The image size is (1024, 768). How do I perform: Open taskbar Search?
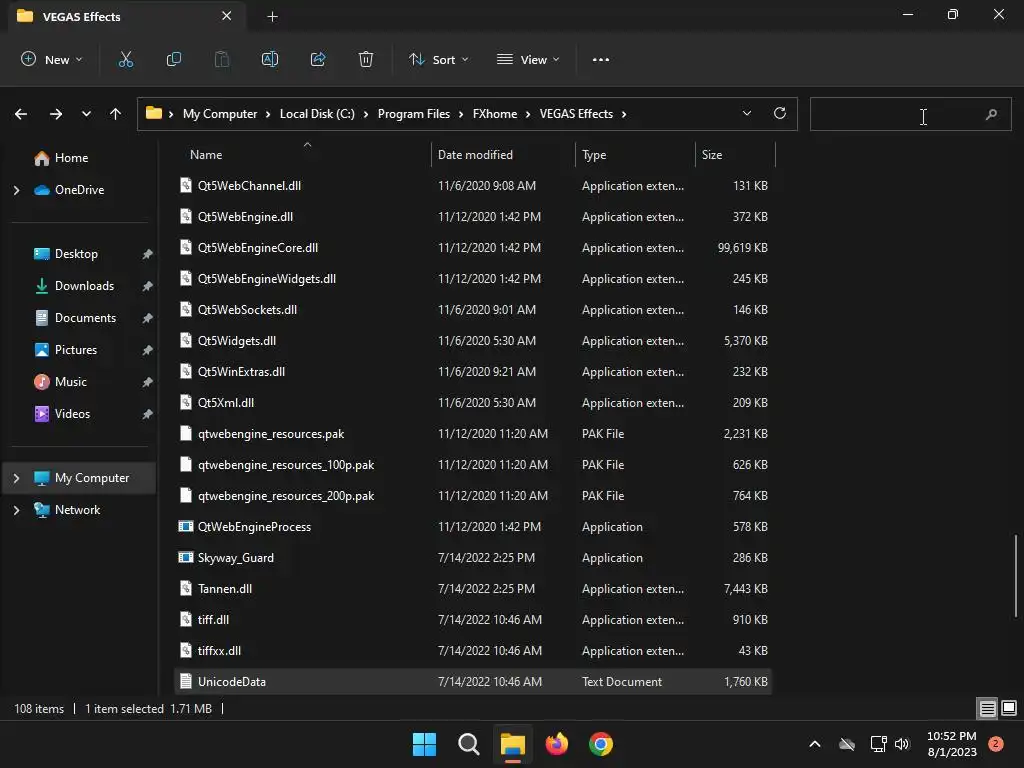point(468,744)
